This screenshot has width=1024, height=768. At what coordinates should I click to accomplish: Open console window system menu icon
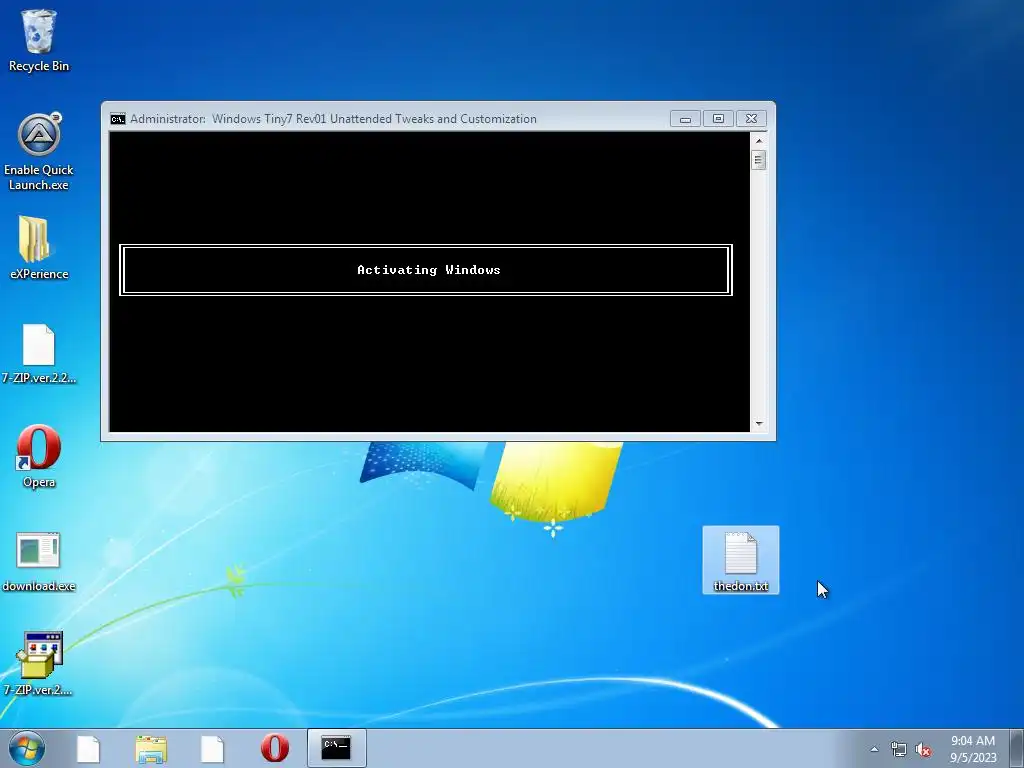tap(118, 119)
